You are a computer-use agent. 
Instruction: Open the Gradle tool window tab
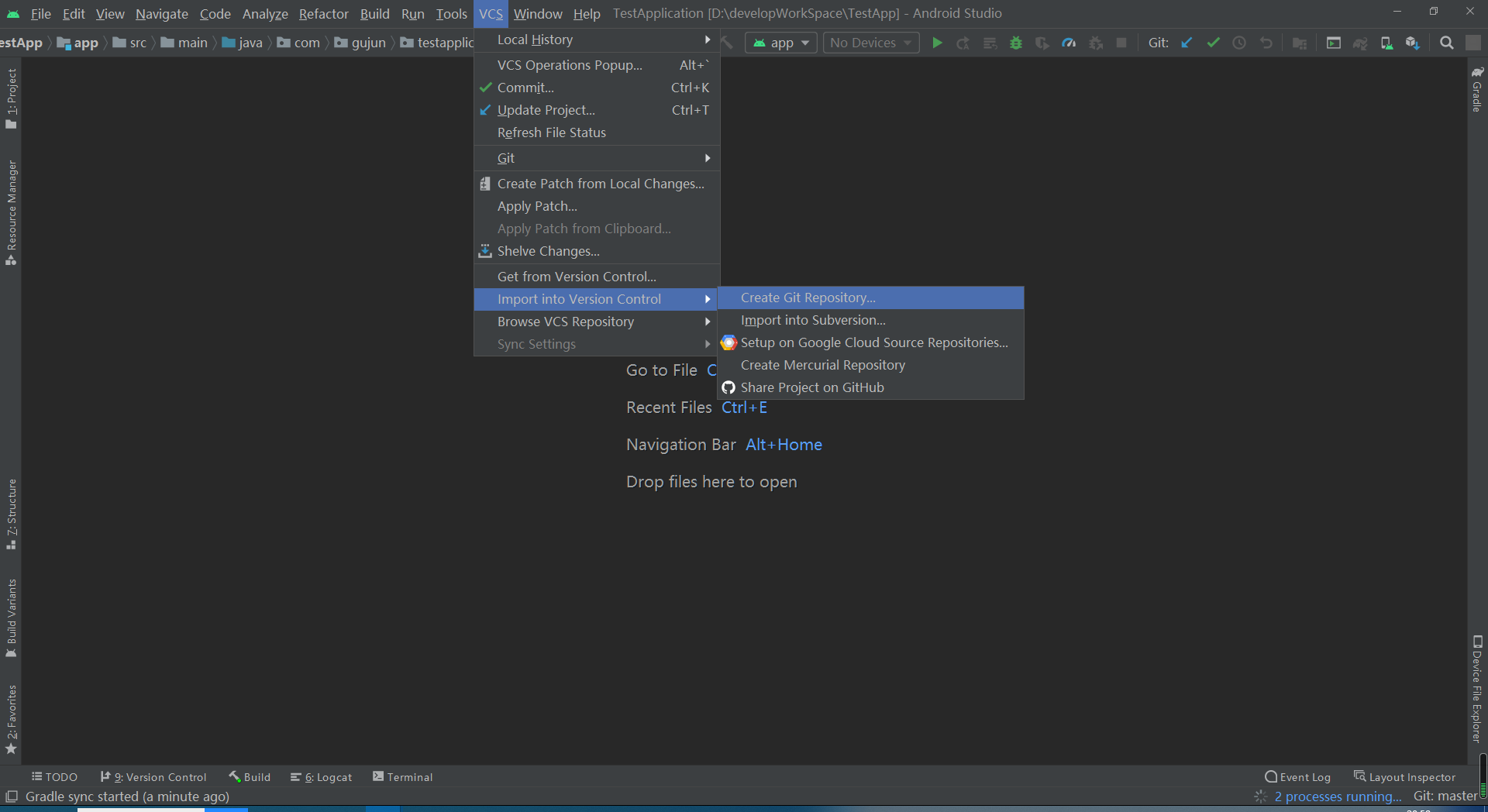point(1477,89)
